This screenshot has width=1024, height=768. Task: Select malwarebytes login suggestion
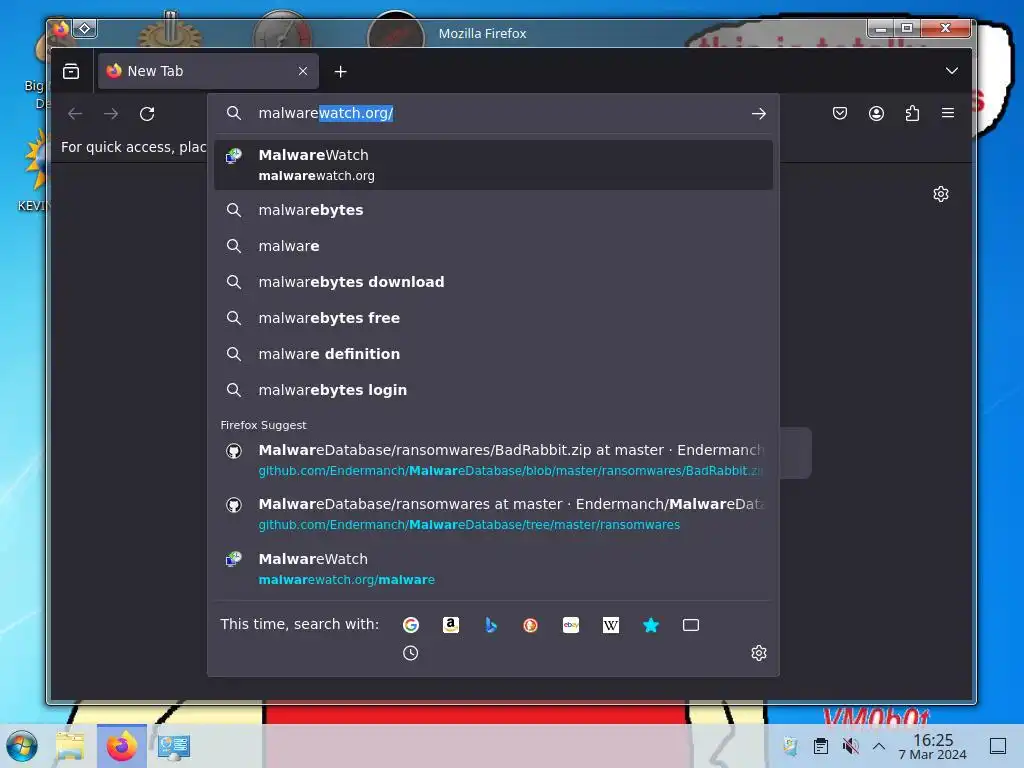tap(493, 389)
